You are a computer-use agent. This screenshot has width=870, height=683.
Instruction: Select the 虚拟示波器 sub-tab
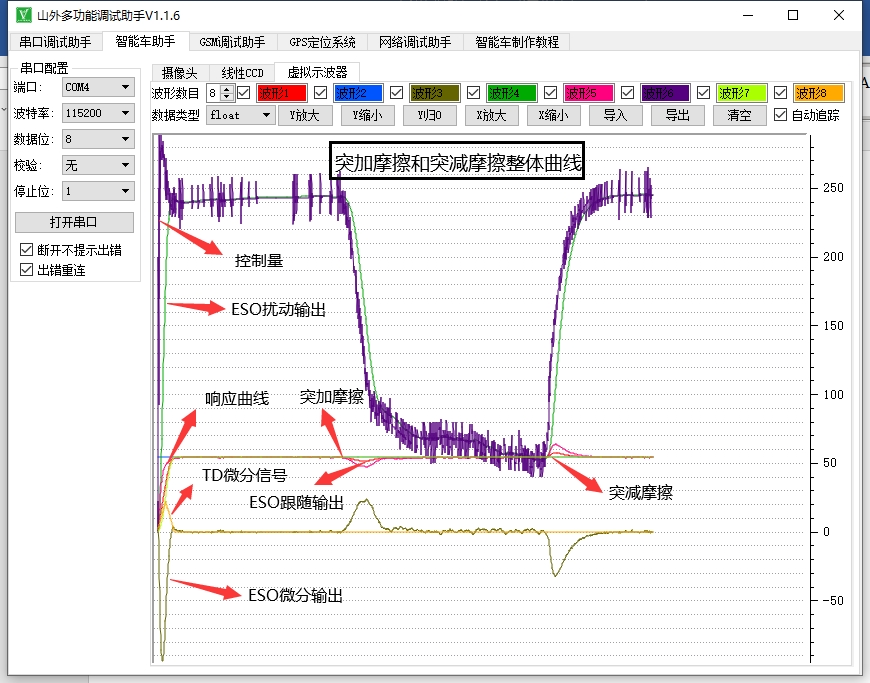317,72
